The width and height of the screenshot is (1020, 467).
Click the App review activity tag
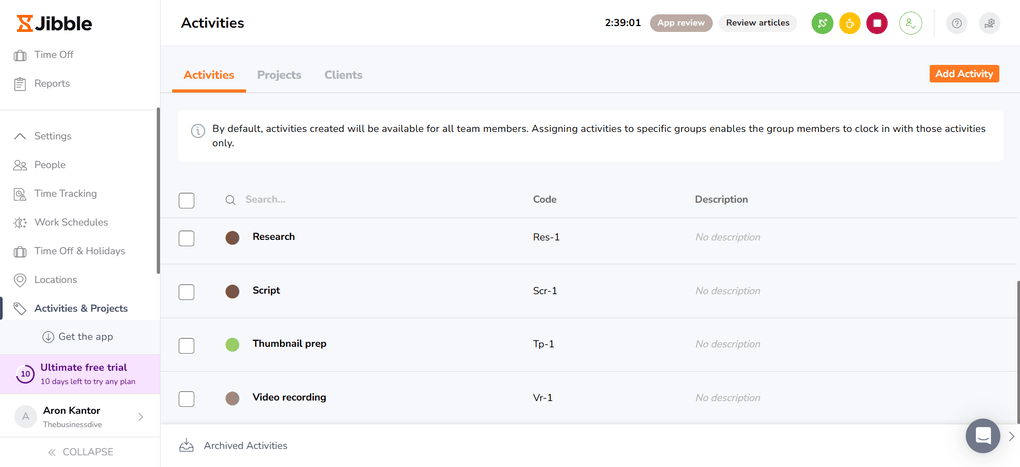click(x=681, y=23)
